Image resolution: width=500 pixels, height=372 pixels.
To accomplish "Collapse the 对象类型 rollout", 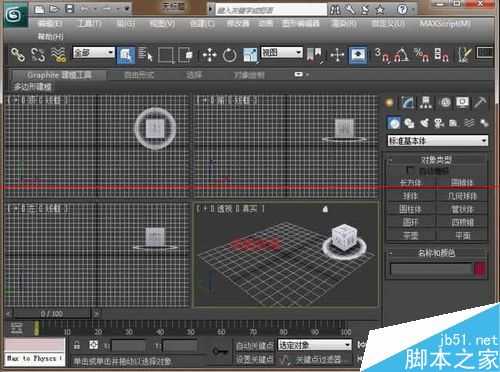I will [436, 160].
